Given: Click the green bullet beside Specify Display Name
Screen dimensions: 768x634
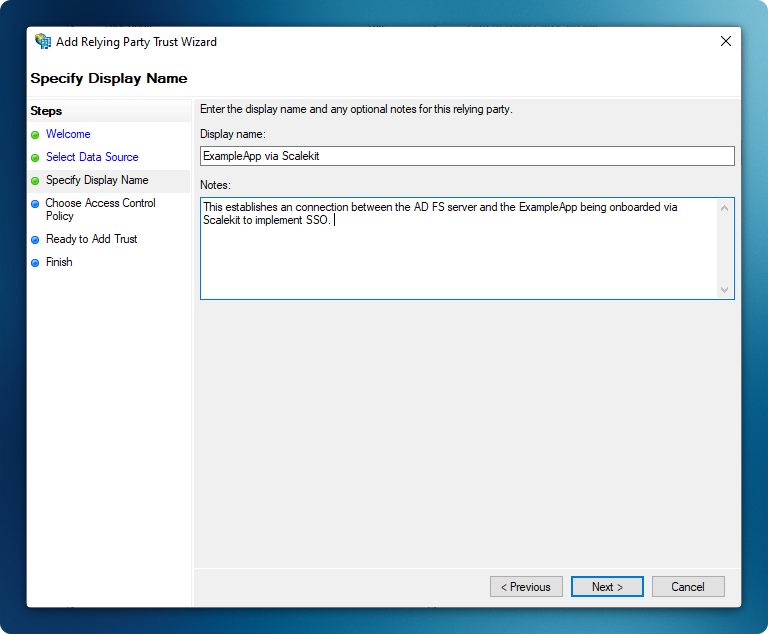Looking at the screenshot, I should pos(35,181).
